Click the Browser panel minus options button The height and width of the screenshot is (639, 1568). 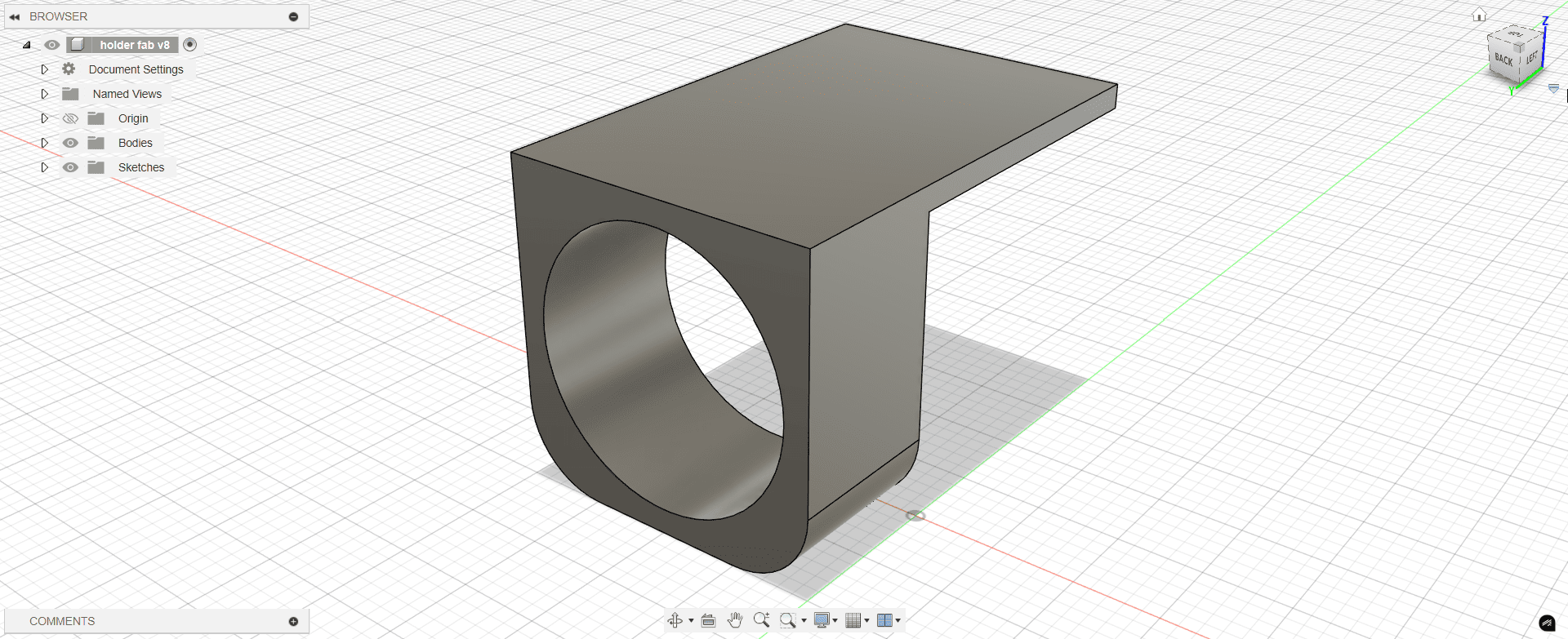coord(293,16)
